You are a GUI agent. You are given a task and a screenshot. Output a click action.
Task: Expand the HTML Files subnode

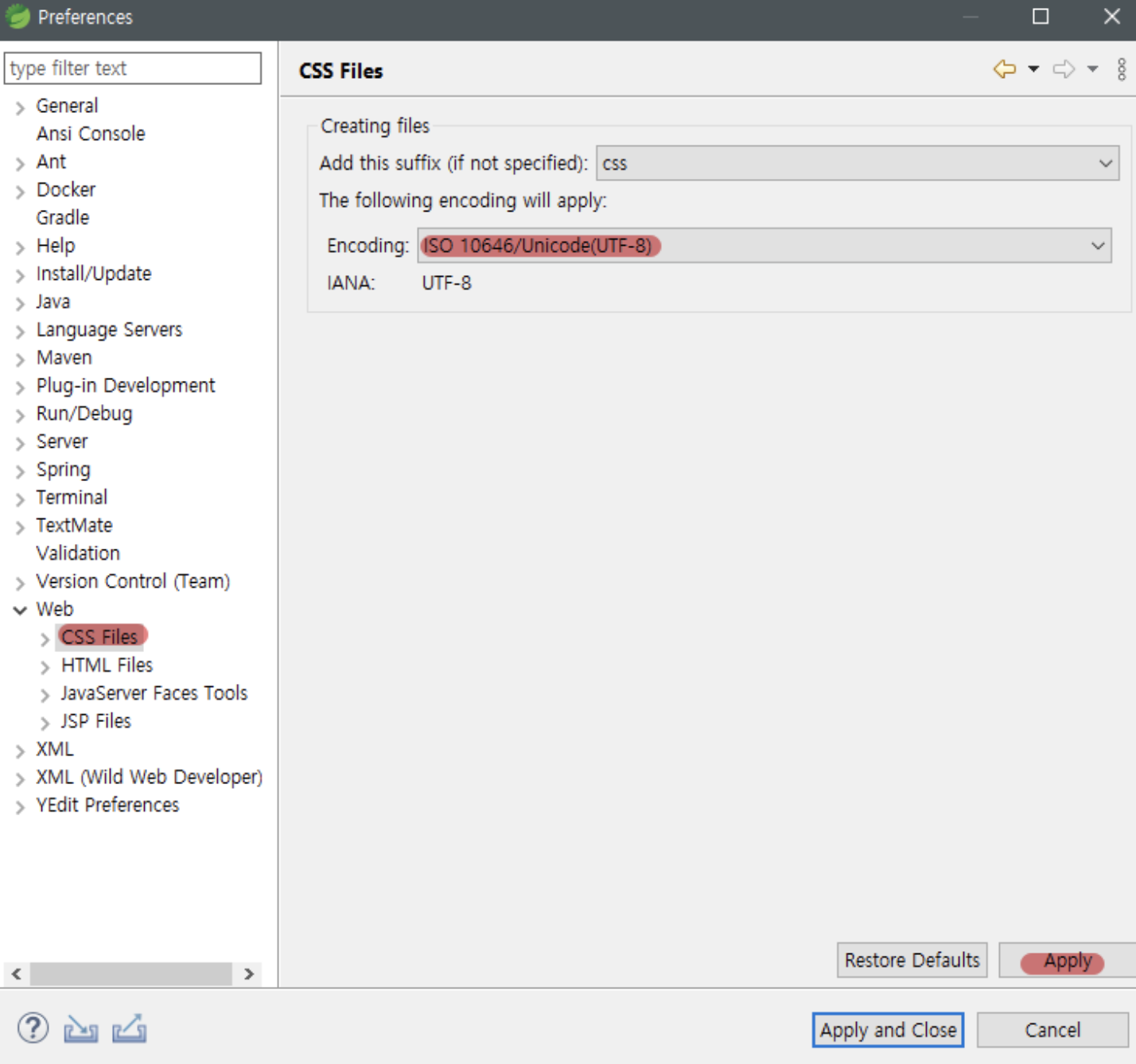click(45, 667)
